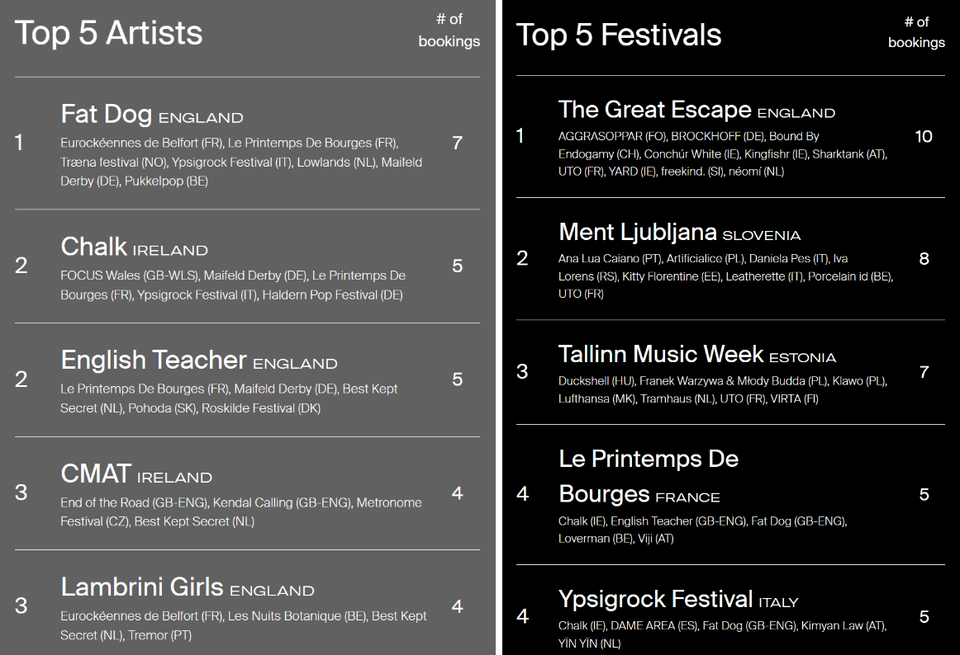Open Lambrini Girls artist entry
The image size is (960, 655).
(142, 587)
